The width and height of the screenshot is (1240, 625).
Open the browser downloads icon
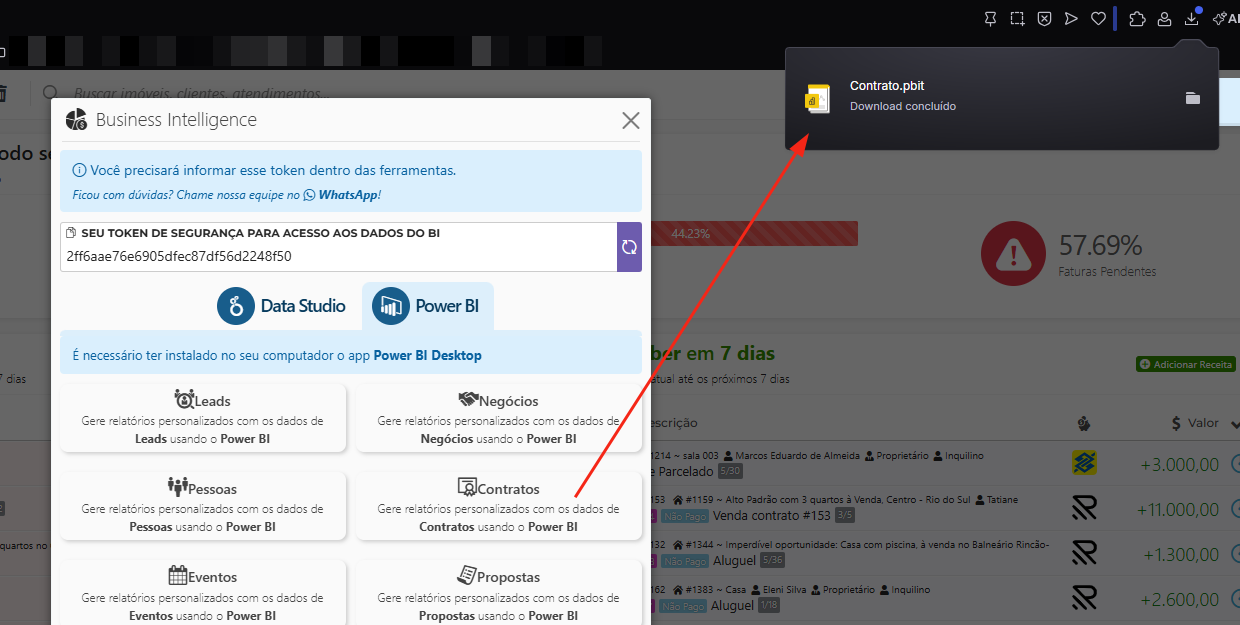[1191, 19]
